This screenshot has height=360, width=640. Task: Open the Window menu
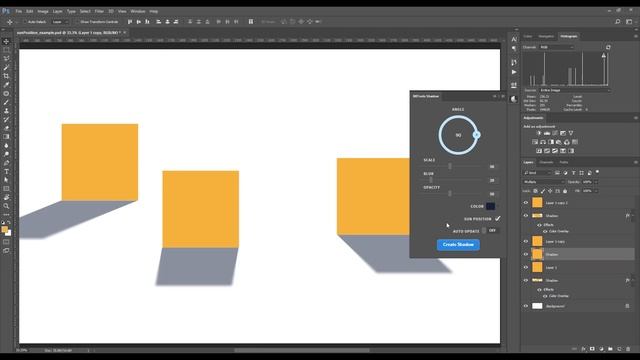point(138,11)
